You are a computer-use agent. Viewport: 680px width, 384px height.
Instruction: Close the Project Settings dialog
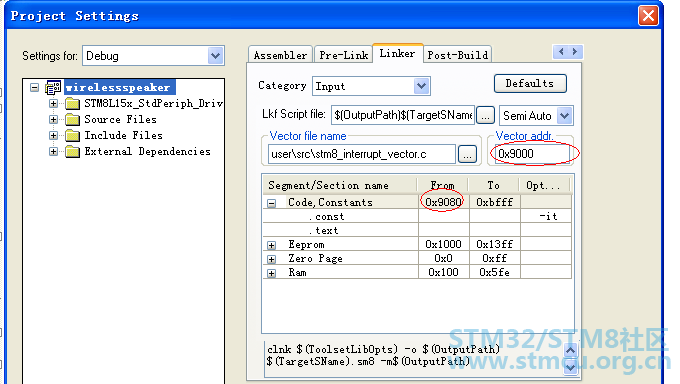648,16
